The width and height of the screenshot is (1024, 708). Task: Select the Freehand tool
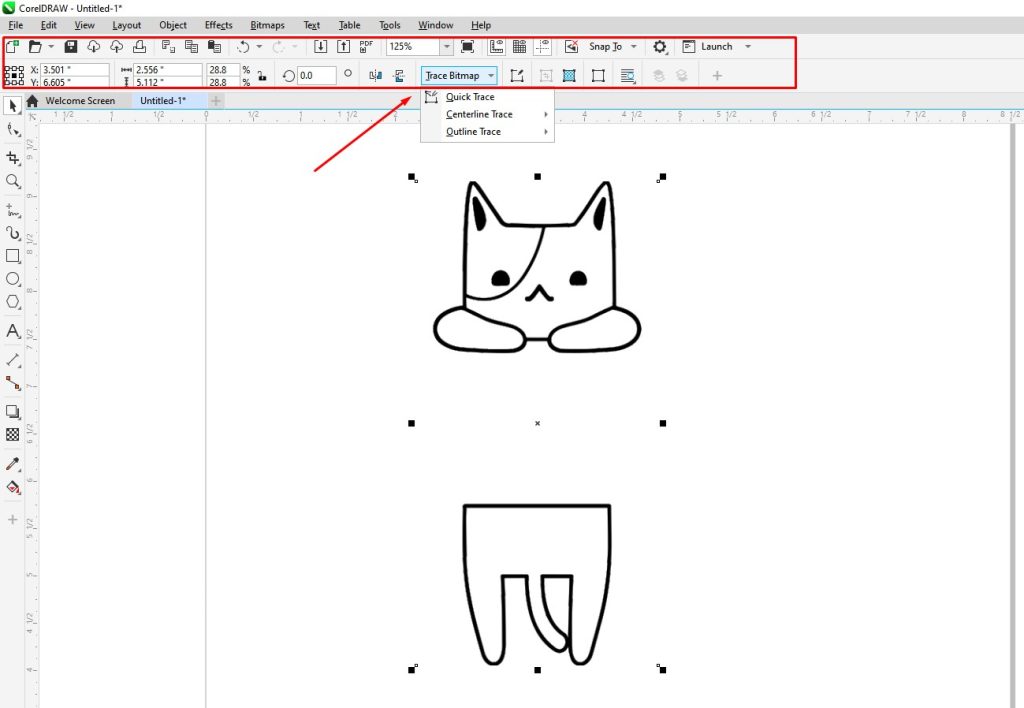[x=12, y=210]
